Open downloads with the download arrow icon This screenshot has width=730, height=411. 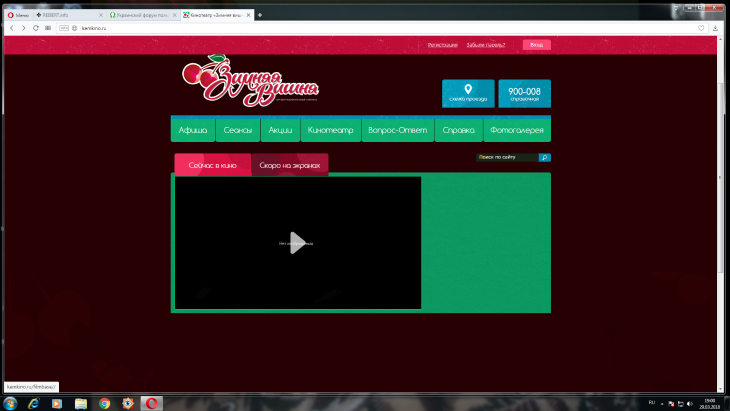pos(716,28)
